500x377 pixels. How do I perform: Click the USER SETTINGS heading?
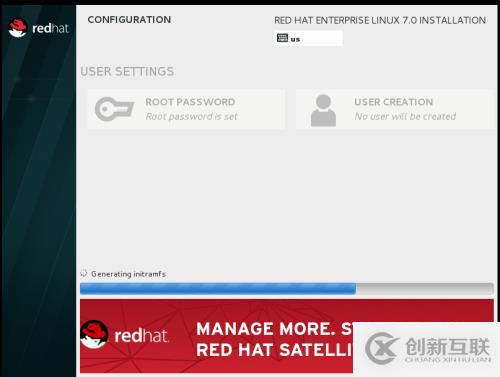[x=127, y=71]
